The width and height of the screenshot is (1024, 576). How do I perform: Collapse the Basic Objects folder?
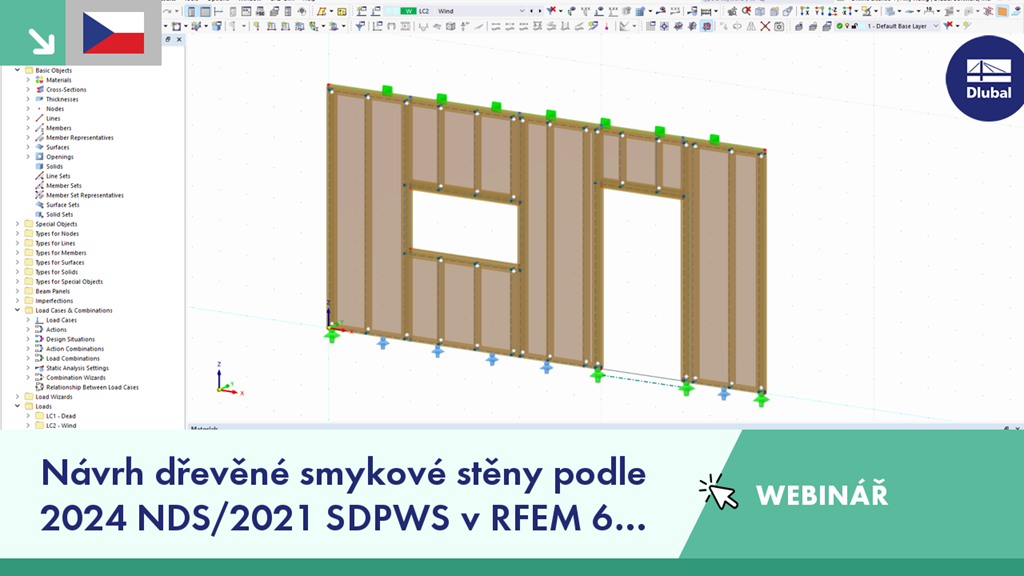pyautogui.click(x=18, y=70)
